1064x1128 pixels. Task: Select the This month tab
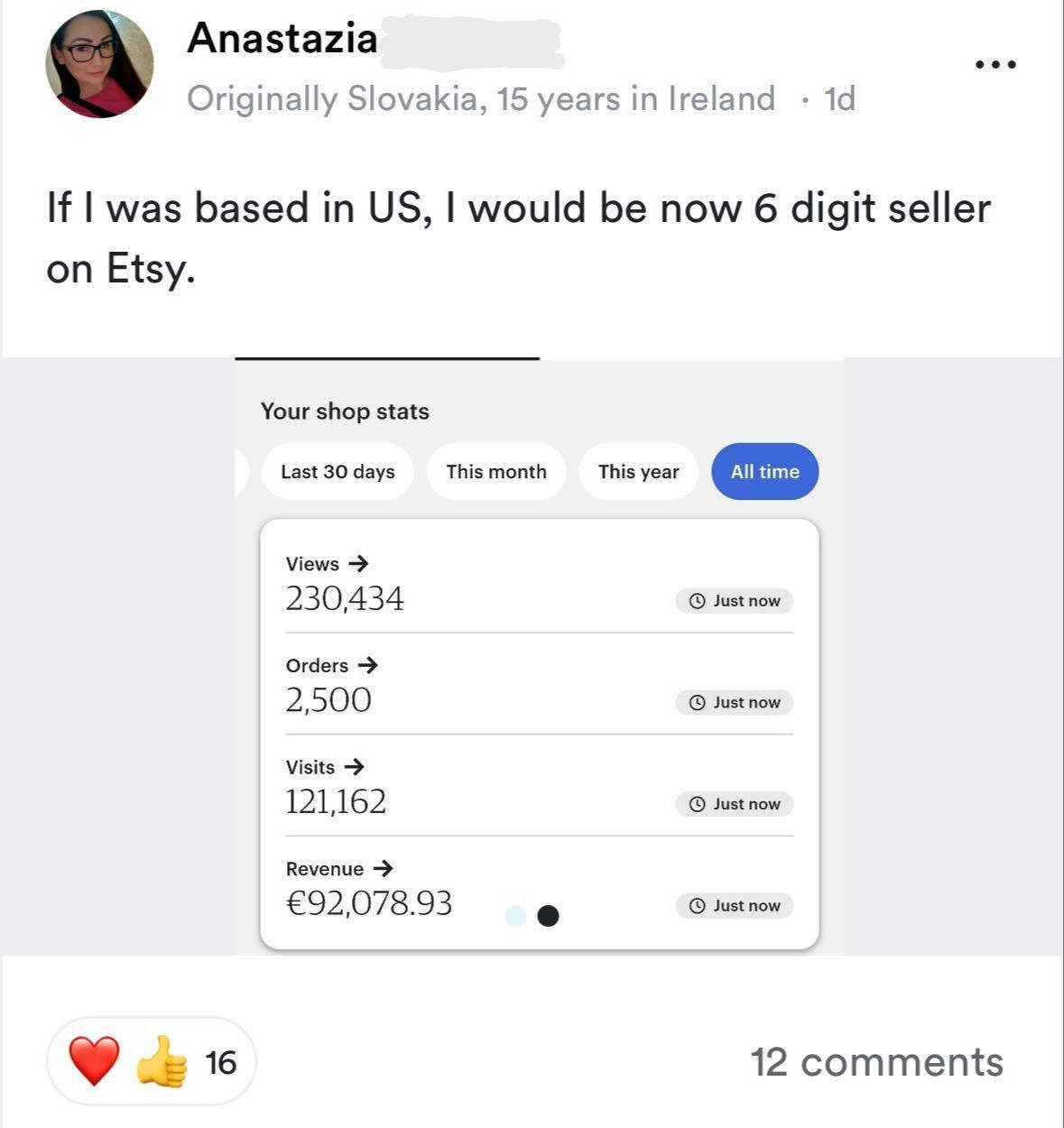tap(496, 471)
